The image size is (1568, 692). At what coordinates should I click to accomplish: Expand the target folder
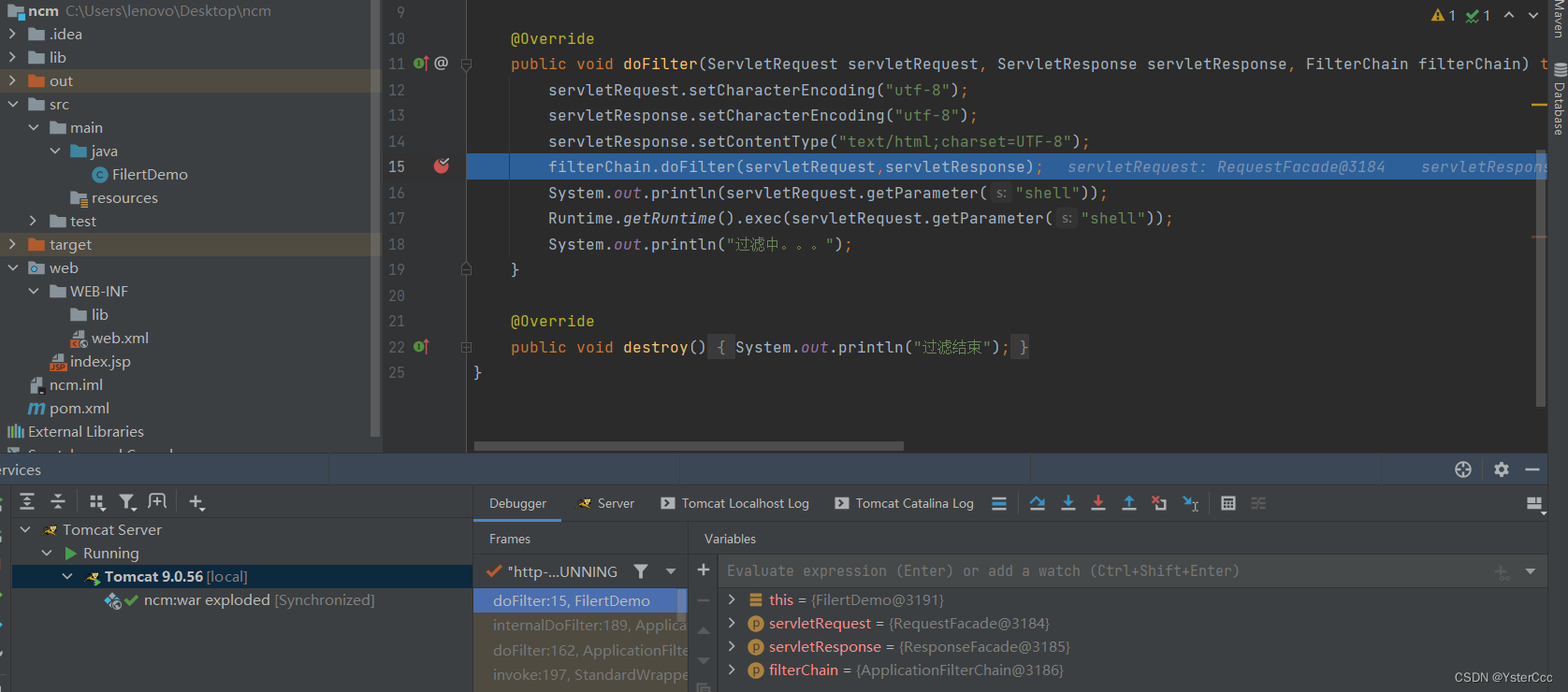click(12, 244)
